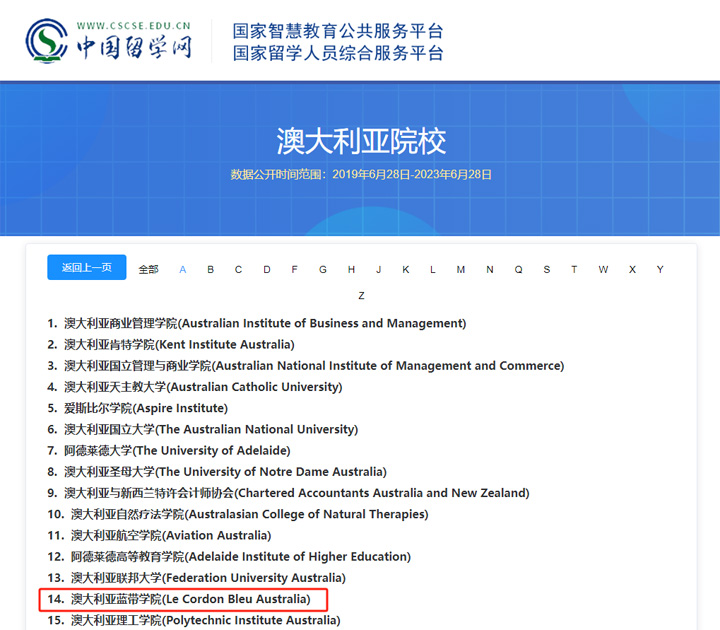Filter schools by letter G

[x=323, y=270]
